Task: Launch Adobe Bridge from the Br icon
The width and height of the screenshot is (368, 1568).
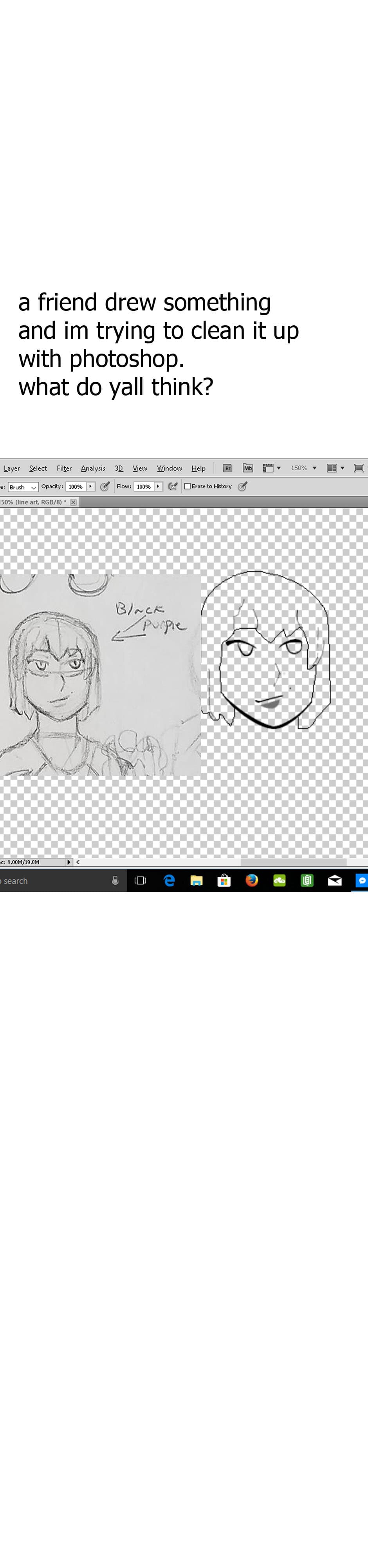Action: 227,468
